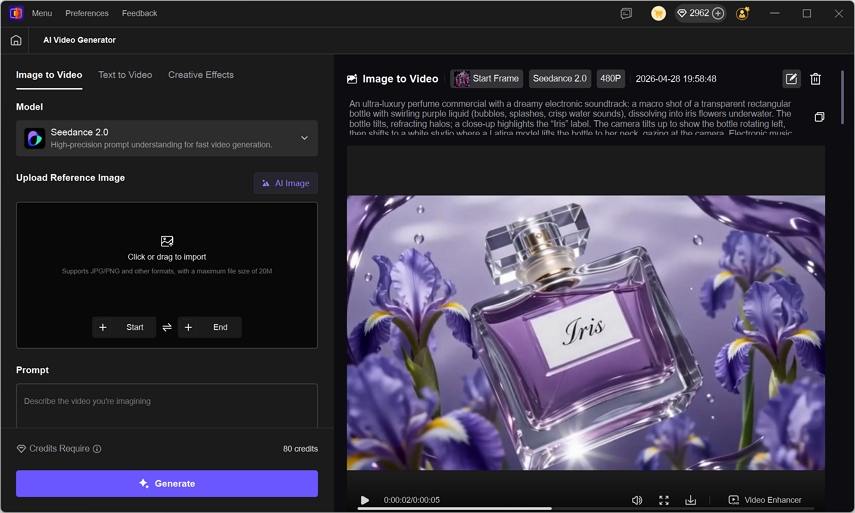Click the 2962 credits balance
The width and height of the screenshot is (855, 513).
click(699, 13)
